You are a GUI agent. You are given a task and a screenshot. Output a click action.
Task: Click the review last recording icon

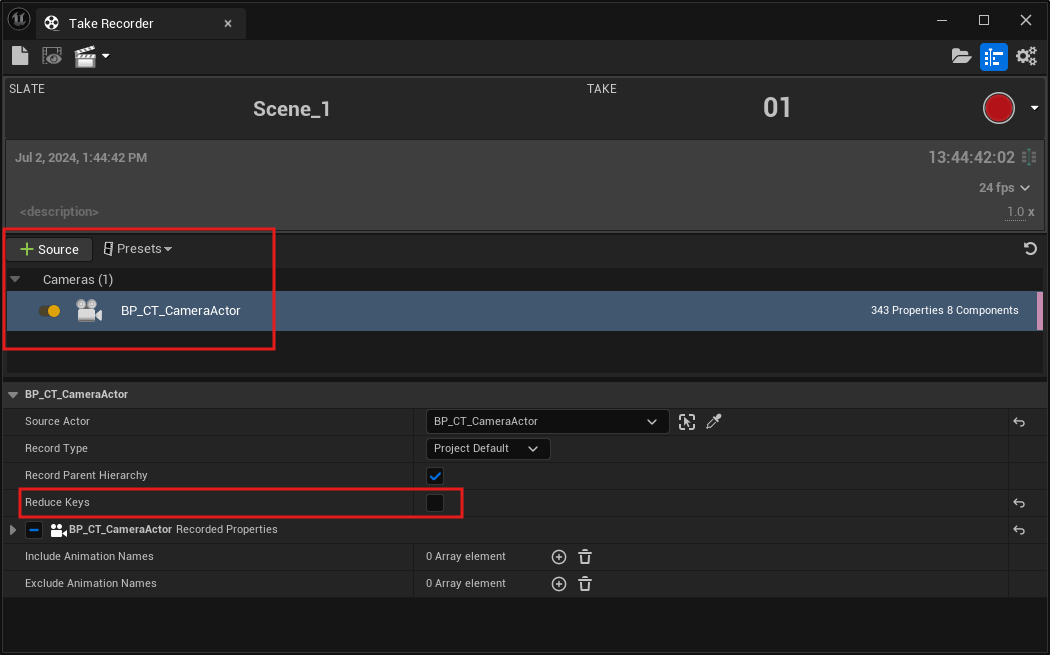coord(52,56)
